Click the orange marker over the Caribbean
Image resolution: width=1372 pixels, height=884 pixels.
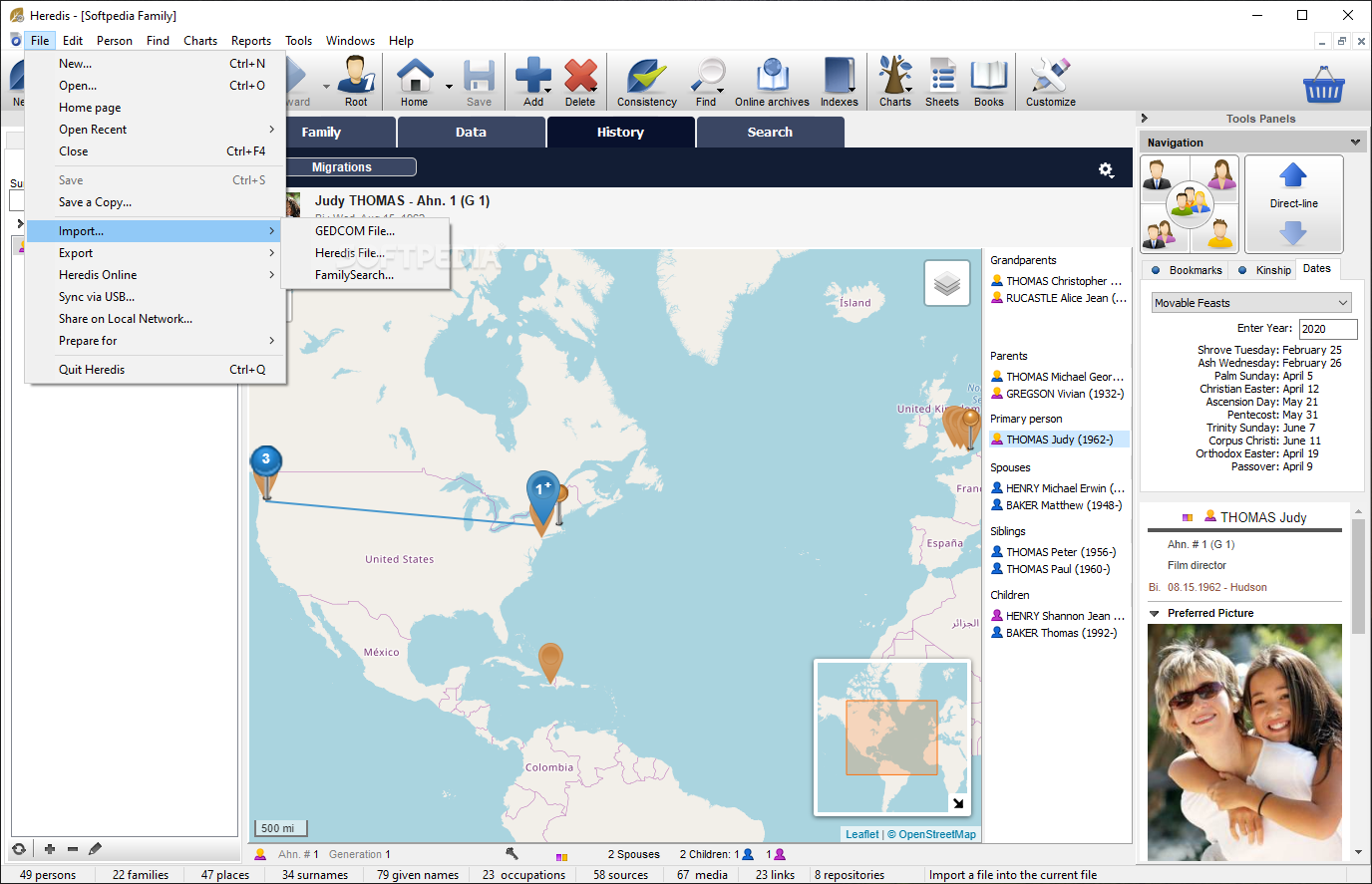(x=550, y=662)
